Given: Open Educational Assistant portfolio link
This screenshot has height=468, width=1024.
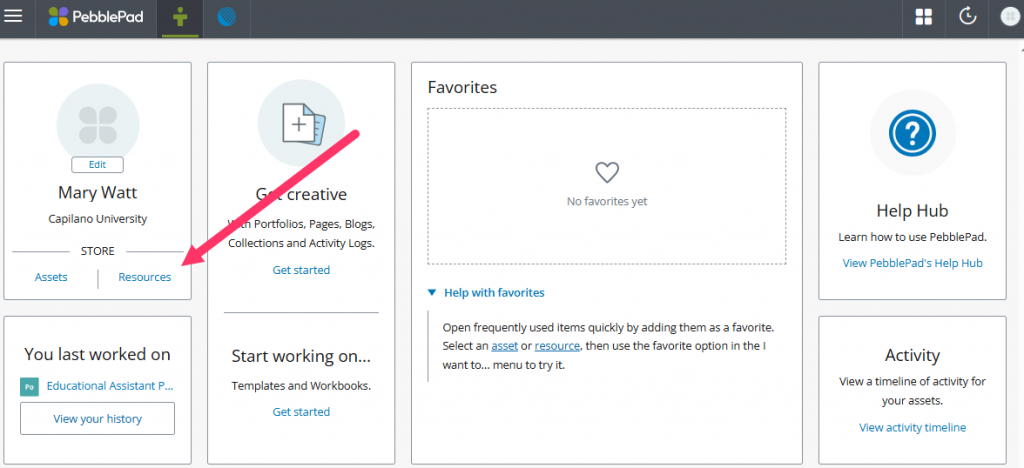Looking at the screenshot, I should pyautogui.click(x=110, y=386).
